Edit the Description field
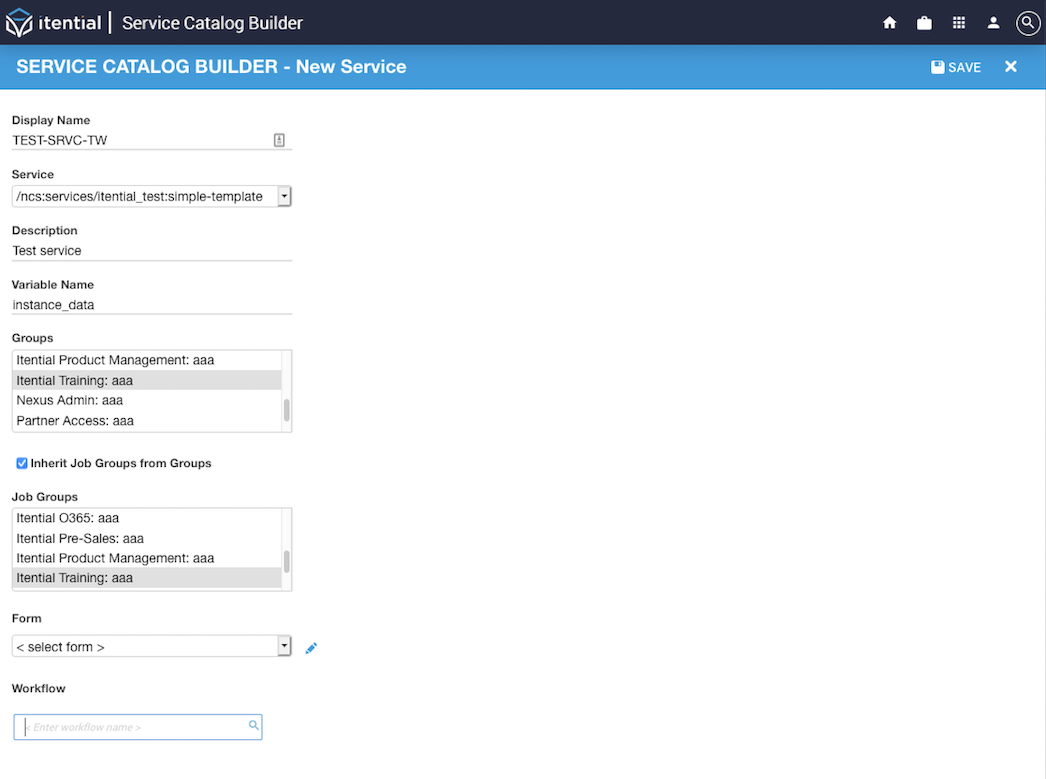The height and width of the screenshot is (779, 1046). pos(152,251)
